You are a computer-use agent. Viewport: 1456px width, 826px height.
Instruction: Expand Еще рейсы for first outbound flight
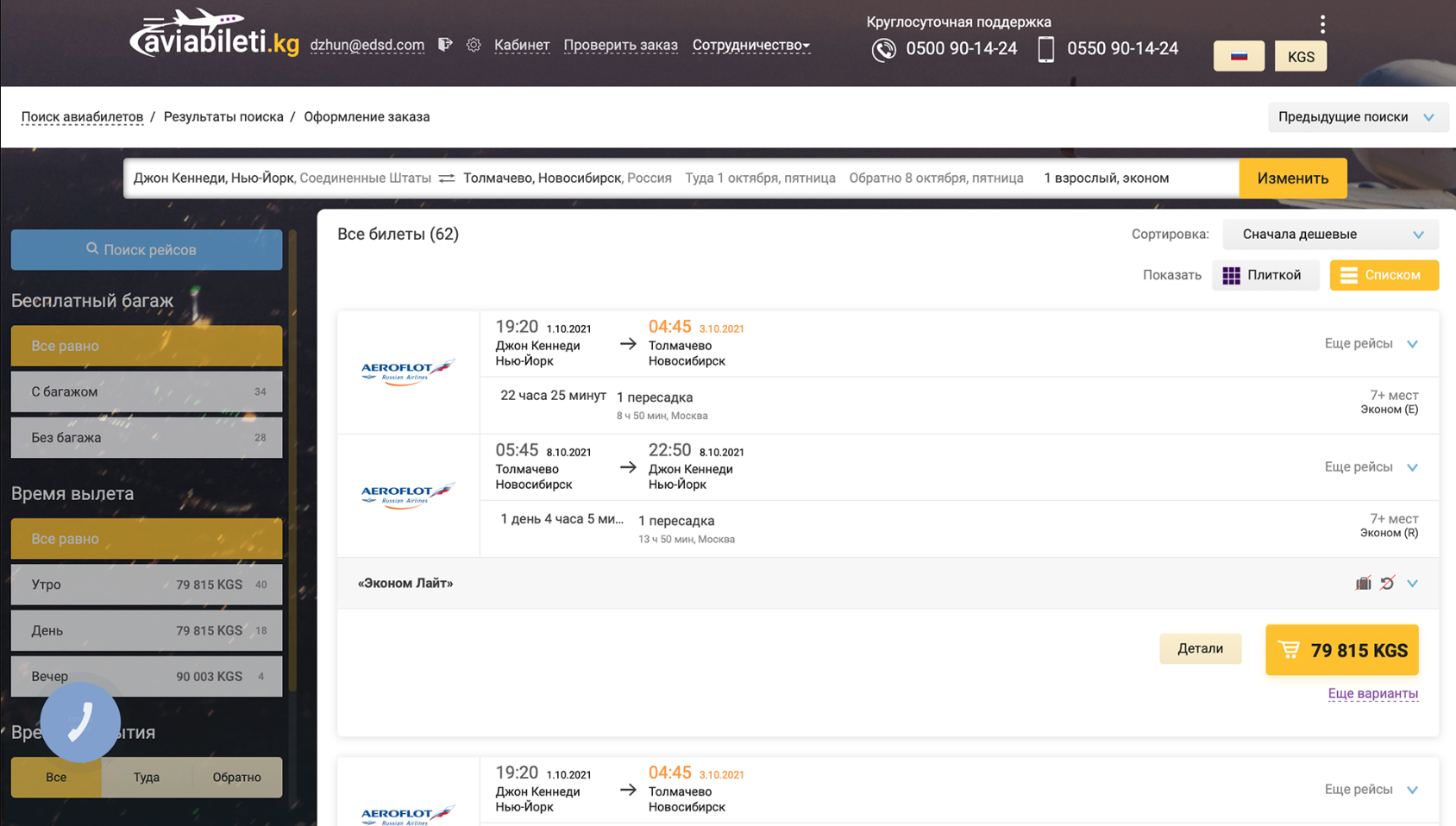tap(1371, 344)
